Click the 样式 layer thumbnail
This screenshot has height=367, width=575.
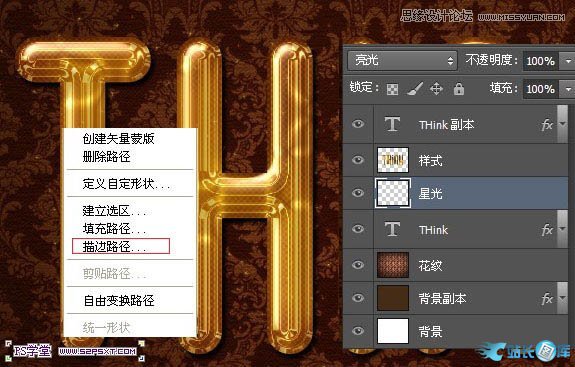pos(393,160)
